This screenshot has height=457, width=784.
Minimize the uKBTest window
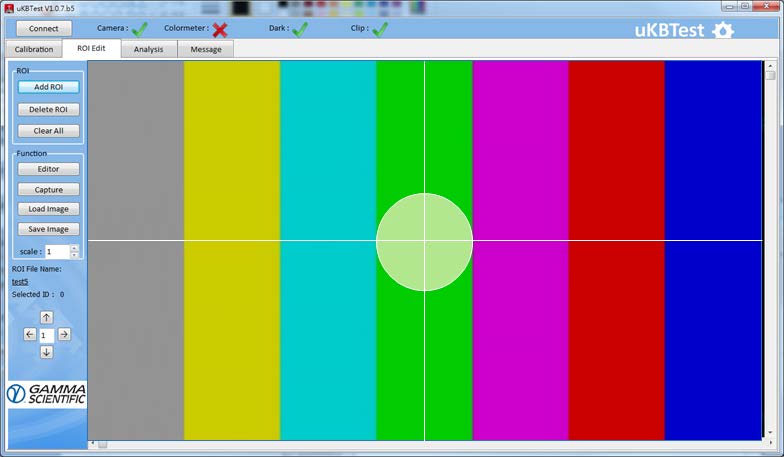coord(730,6)
